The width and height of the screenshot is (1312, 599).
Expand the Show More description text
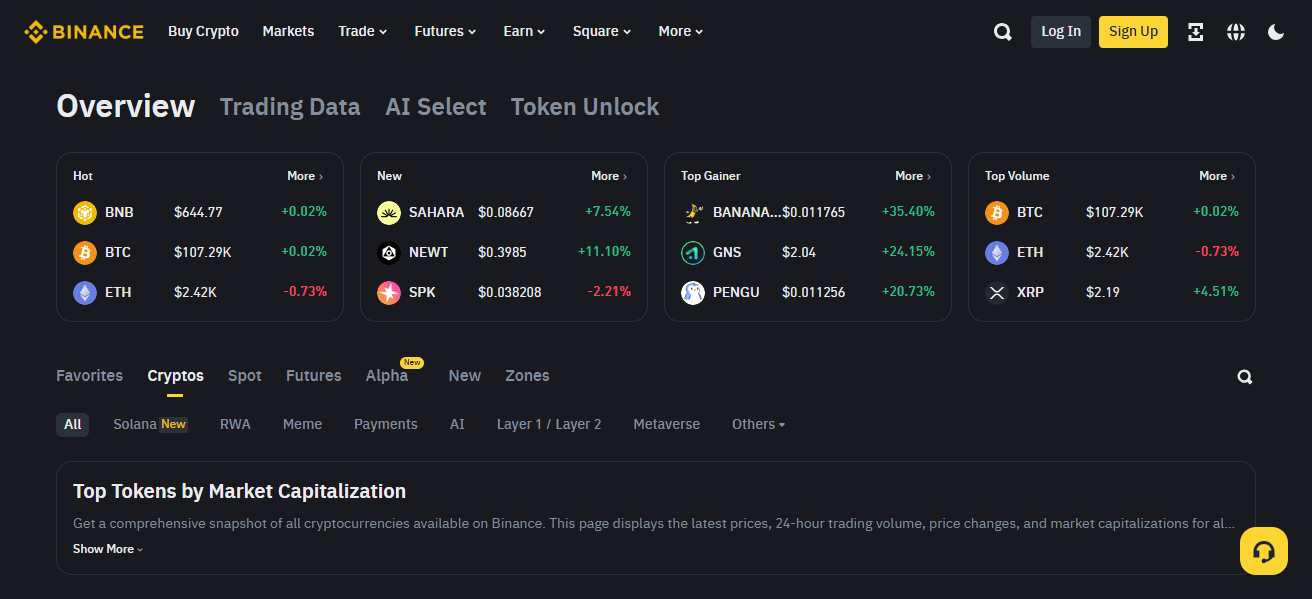(x=108, y=549)
